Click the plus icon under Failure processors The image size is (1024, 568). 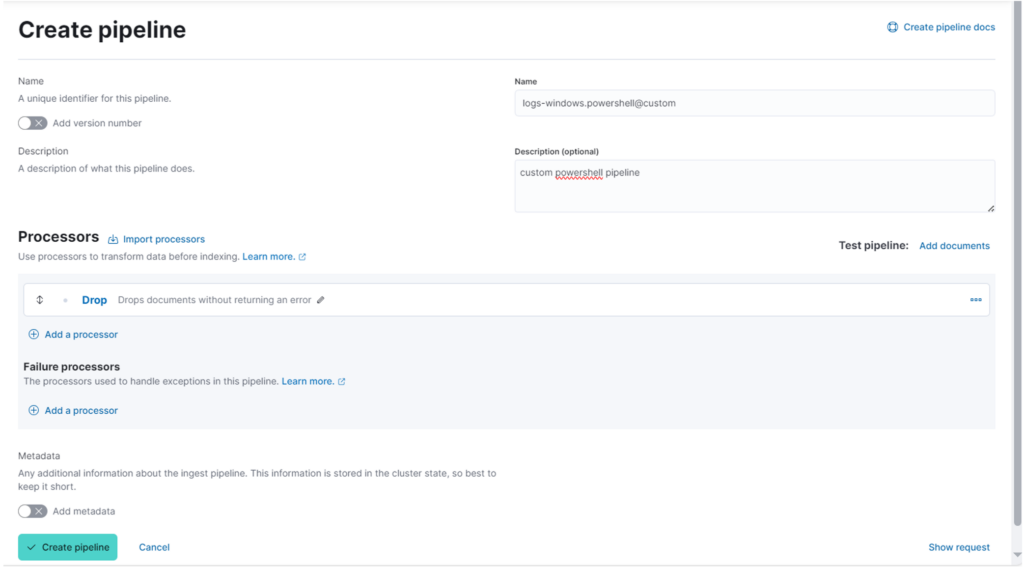33,411
